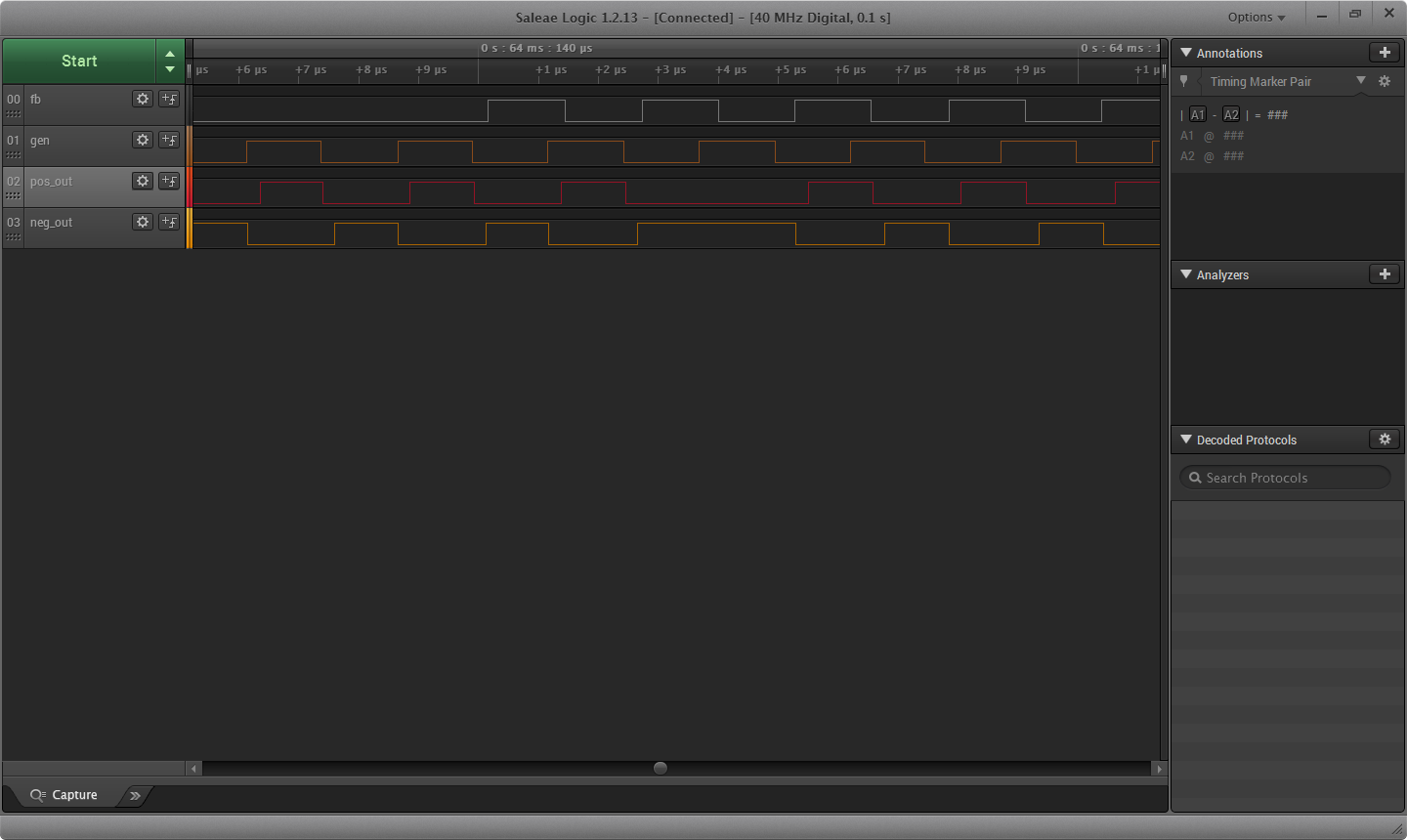
Task: Place the A1 timing marker
Action: coord(1198,114)
